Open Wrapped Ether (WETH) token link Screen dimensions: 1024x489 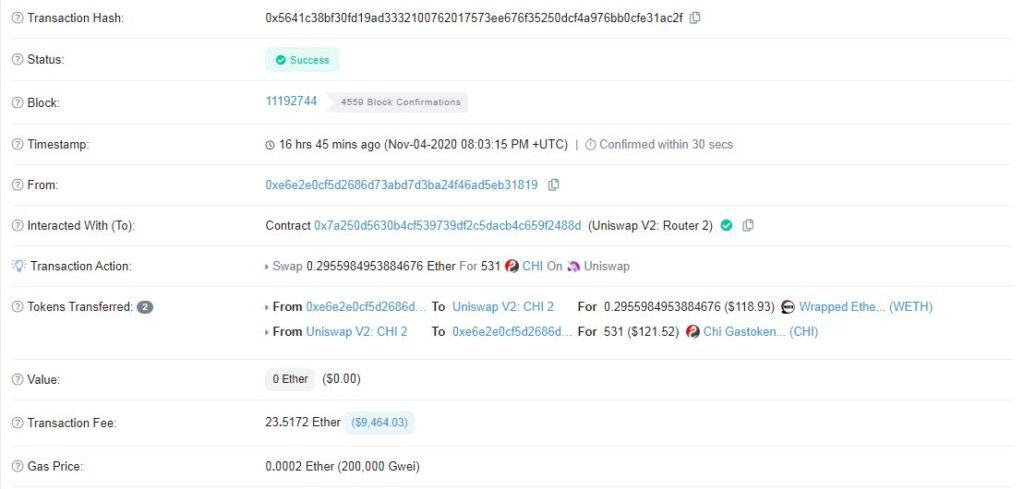865,307
